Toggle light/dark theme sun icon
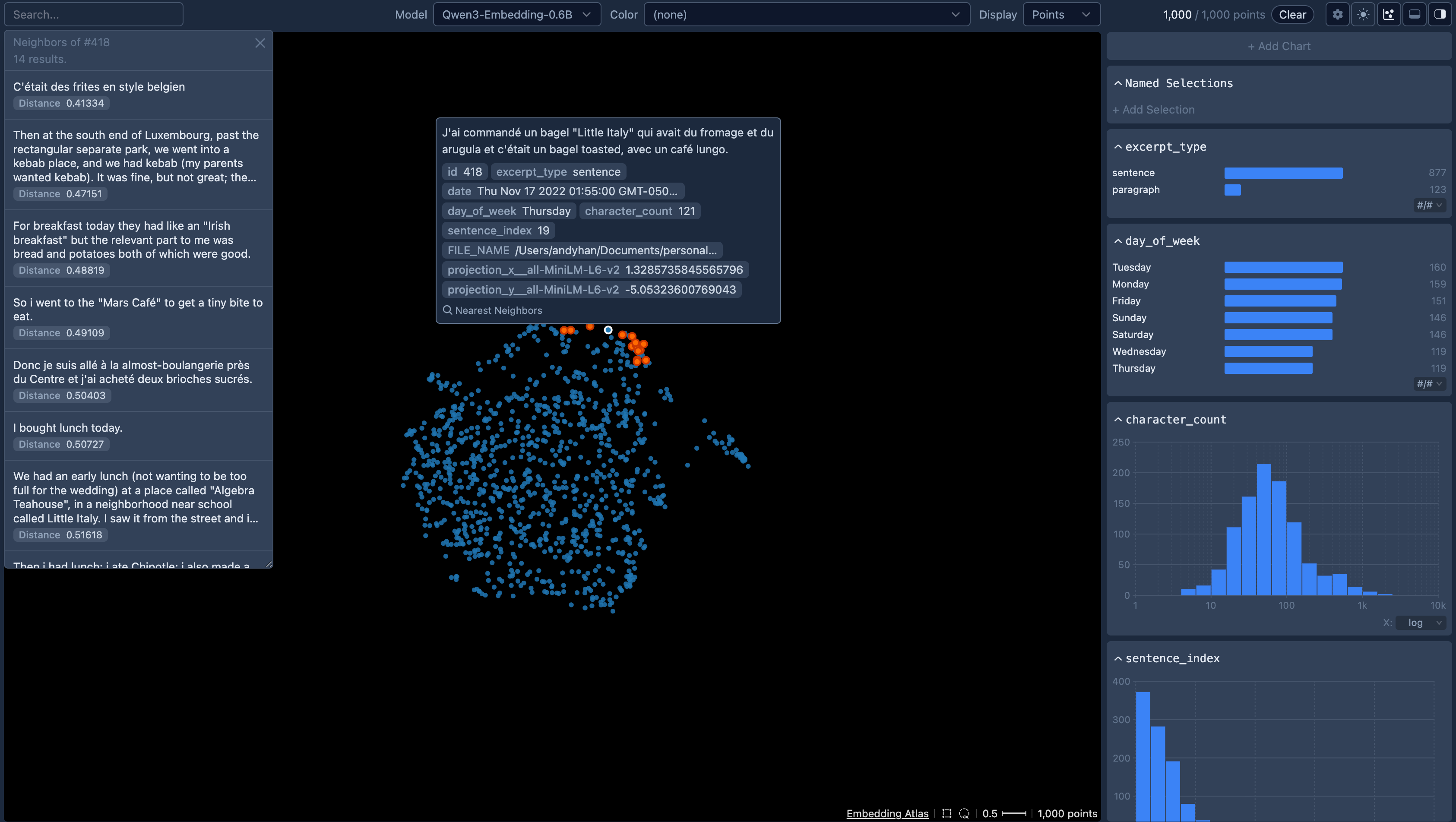1456x822 pixels. point(1363,15)
